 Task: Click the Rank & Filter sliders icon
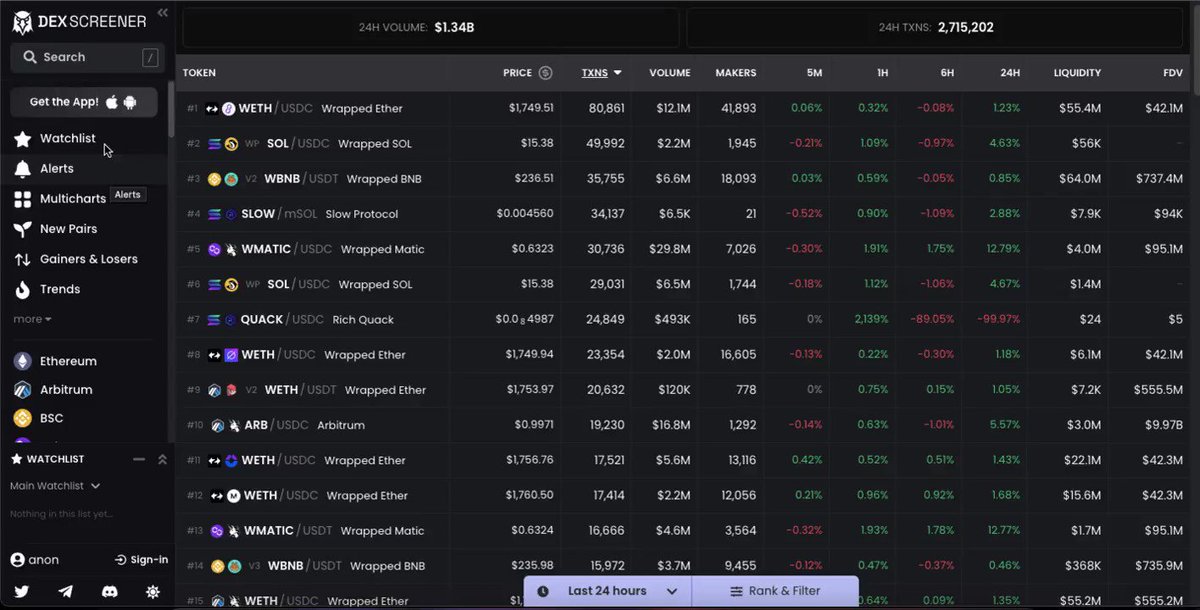pyautogui.click(x=736, y=591)
